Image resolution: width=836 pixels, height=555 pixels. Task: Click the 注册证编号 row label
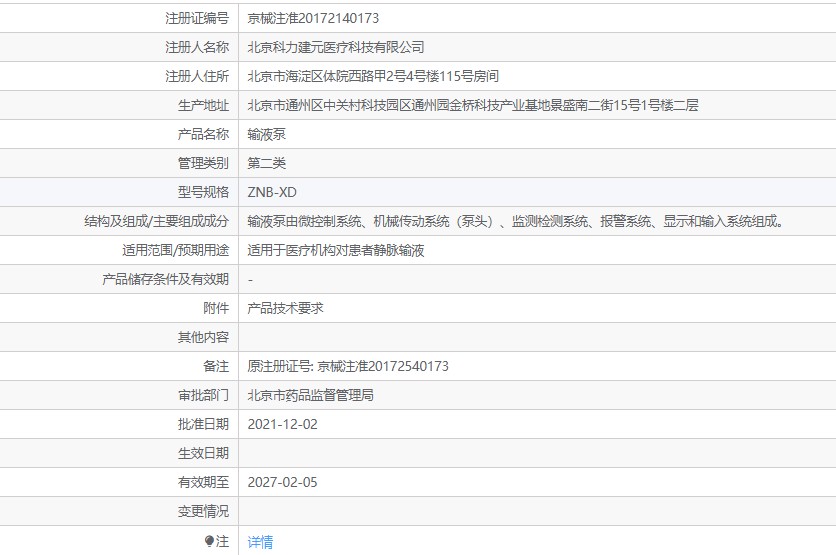pyautogui.click(x=196, y=18)
